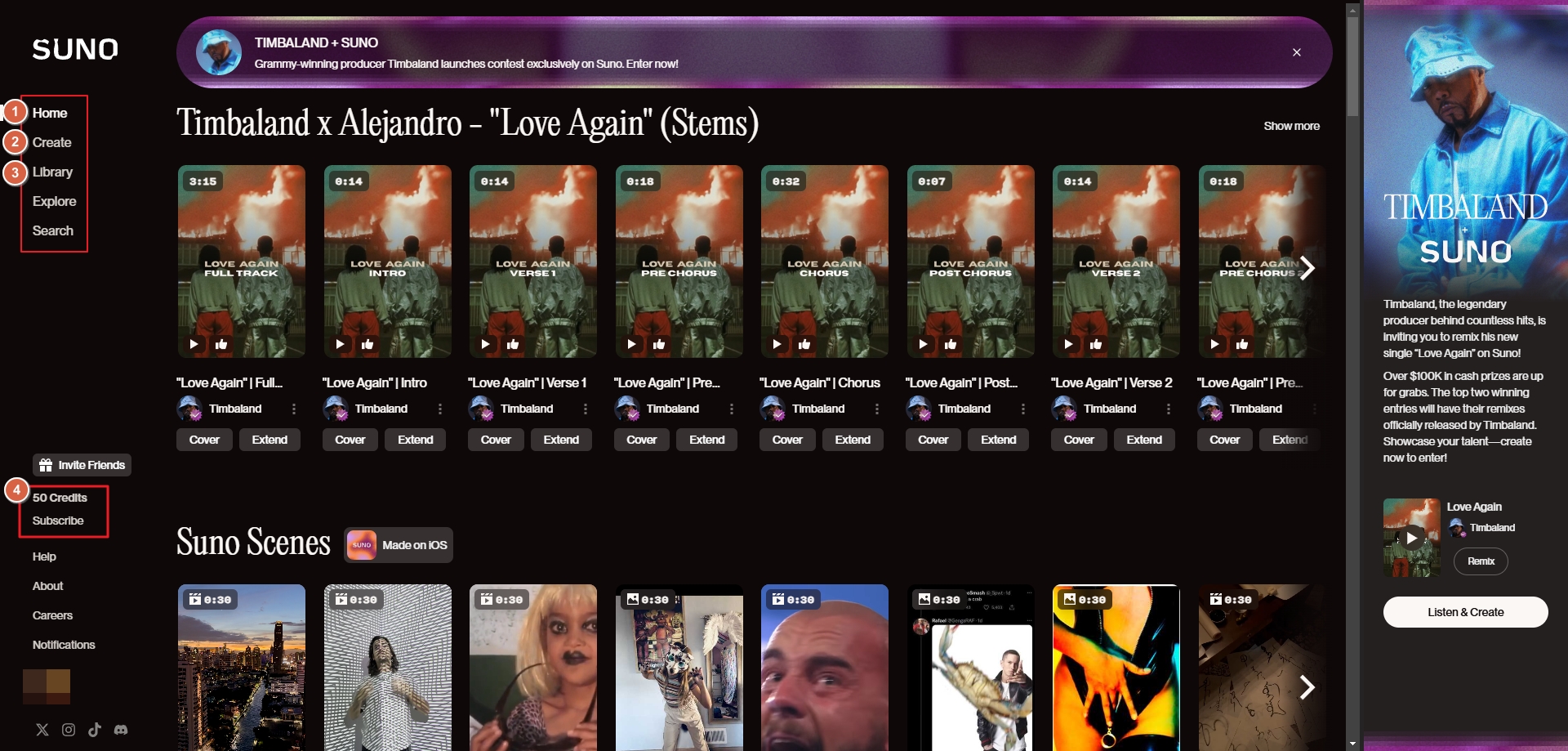
Task: Click the Invite Friends button
Action: (82, 465)
